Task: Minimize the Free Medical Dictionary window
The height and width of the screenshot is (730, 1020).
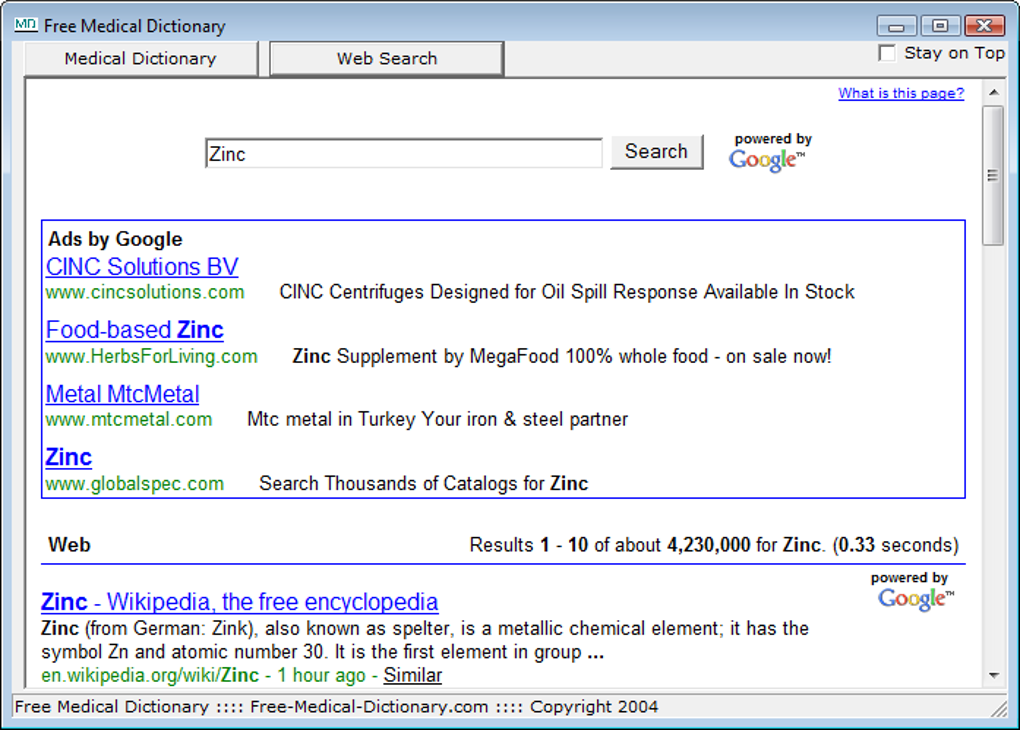Action: 896,26
